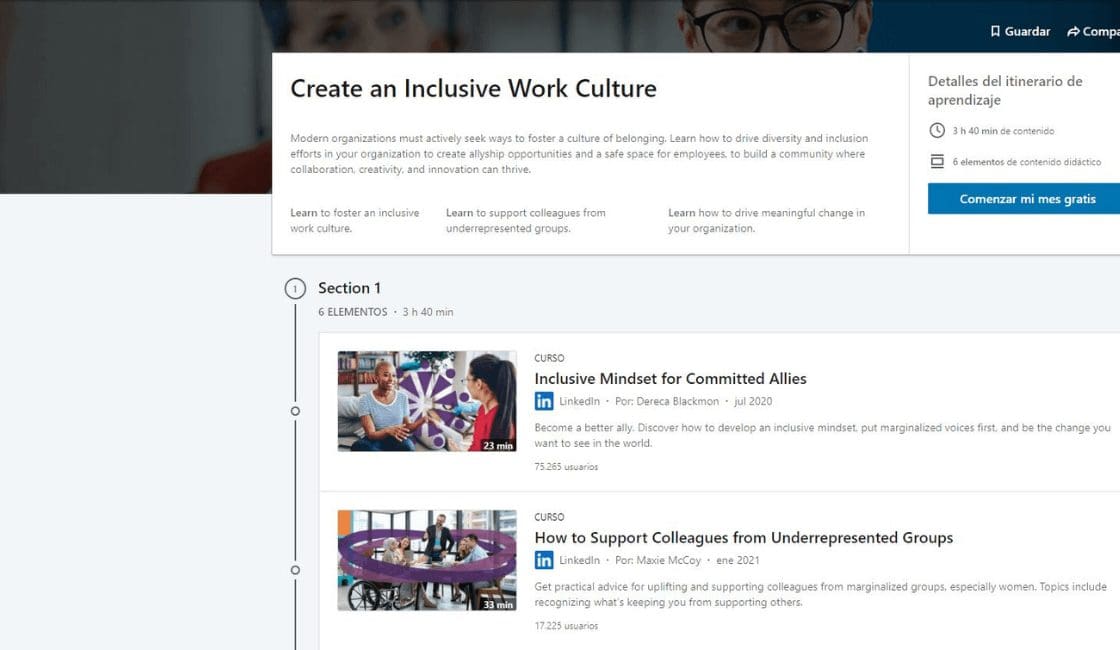Click the 17.225 usuarios label

coord(566,625)
